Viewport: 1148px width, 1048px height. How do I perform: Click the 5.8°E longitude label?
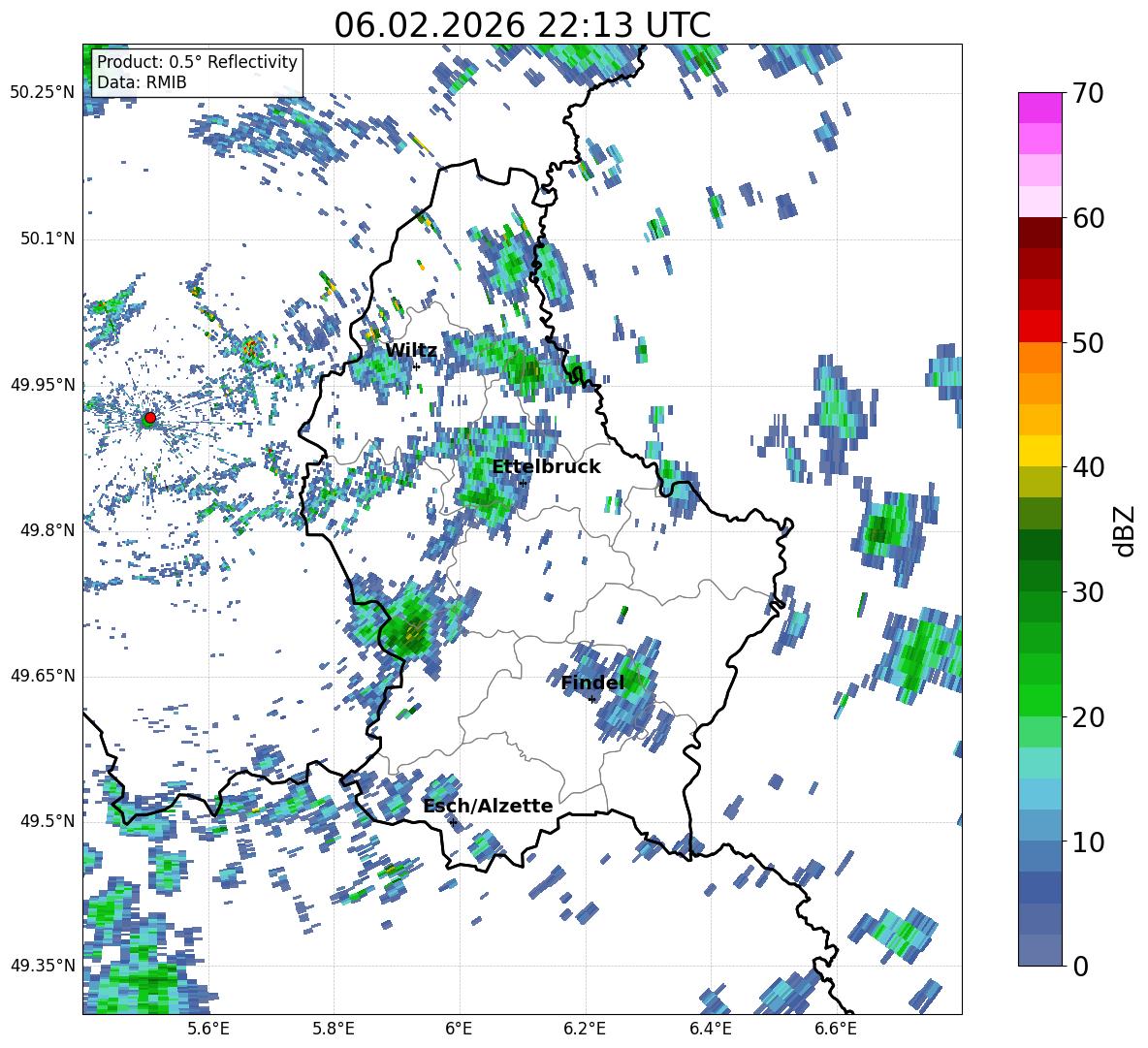click(x=334, y=1029)
